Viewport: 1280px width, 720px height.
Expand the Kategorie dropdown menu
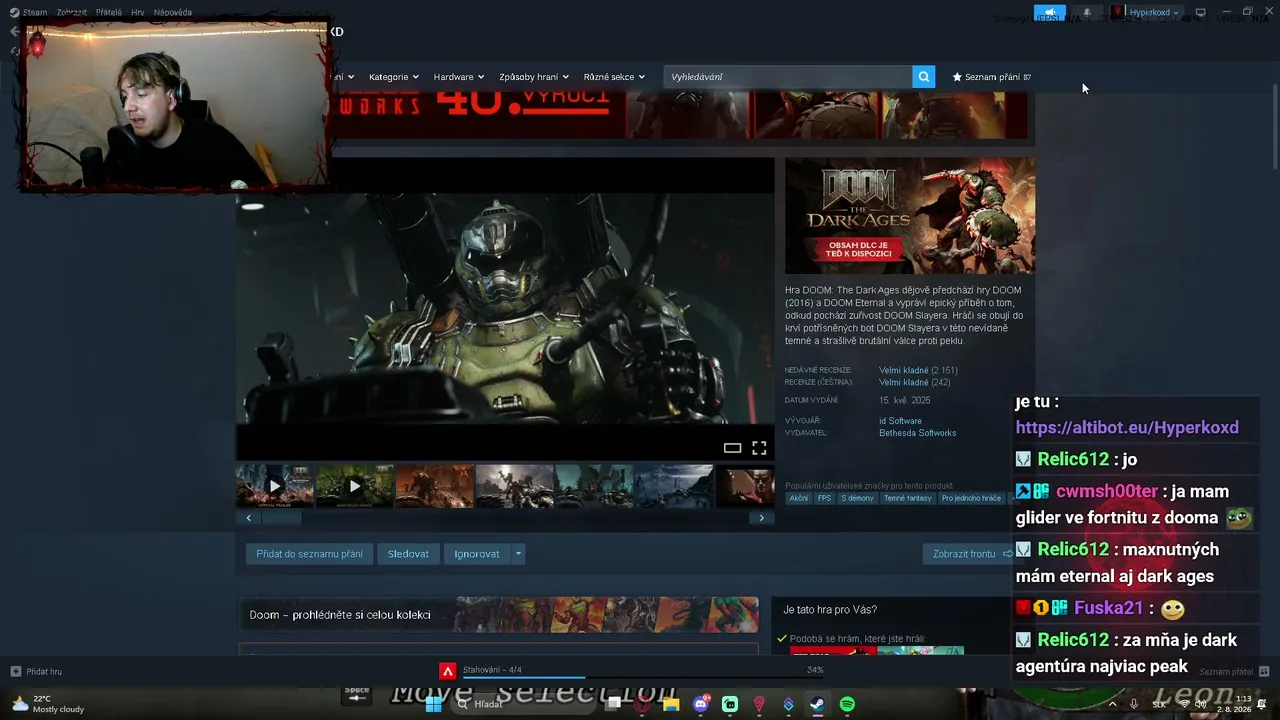pos(392,77)
